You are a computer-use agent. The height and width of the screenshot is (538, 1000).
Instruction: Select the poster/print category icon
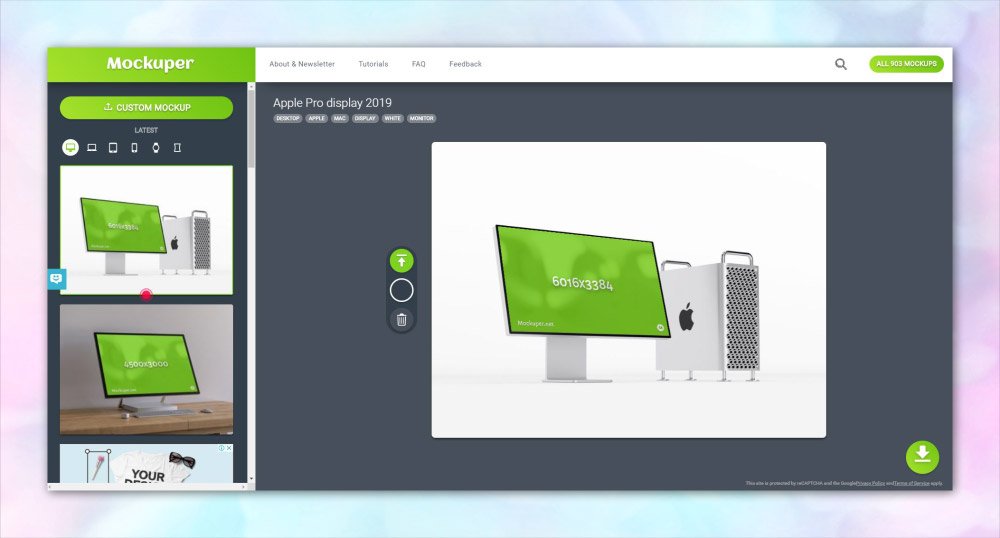[x=177, y=148]
